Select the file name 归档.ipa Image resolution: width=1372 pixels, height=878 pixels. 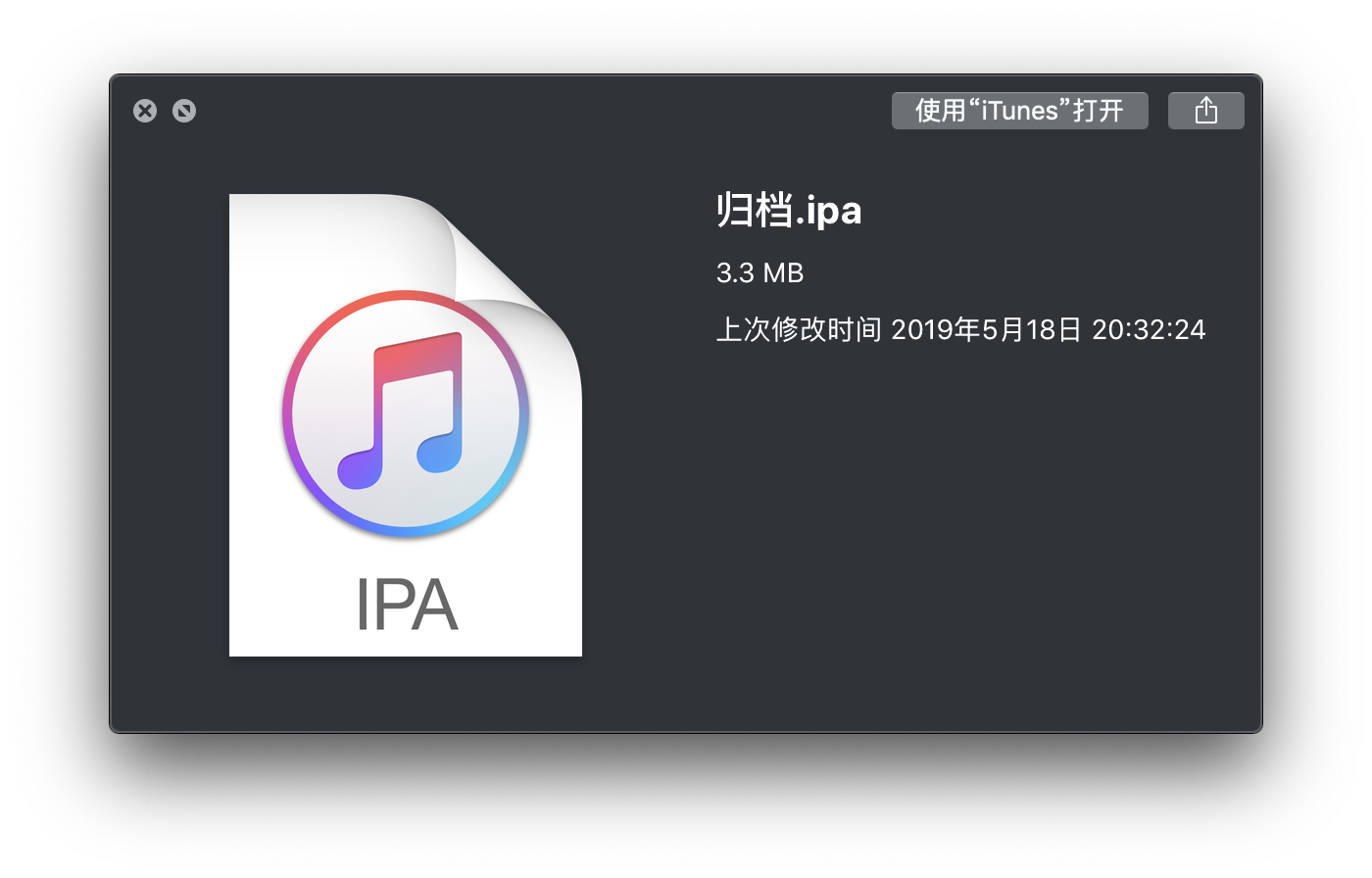pos(789,210)
